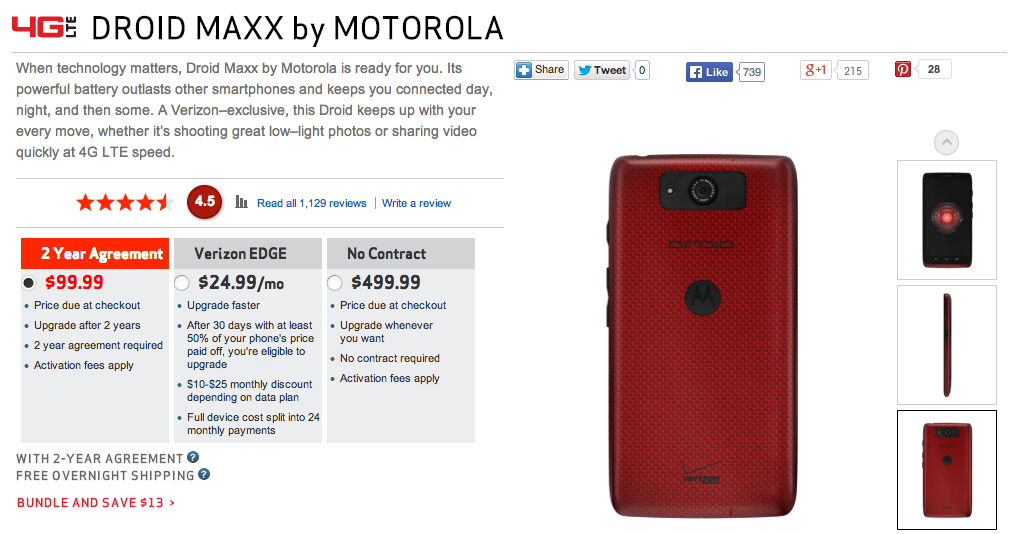Click the Google +1 button
Image resolution: width=1011 pixels, height=534 pixels.
point(816,70)
